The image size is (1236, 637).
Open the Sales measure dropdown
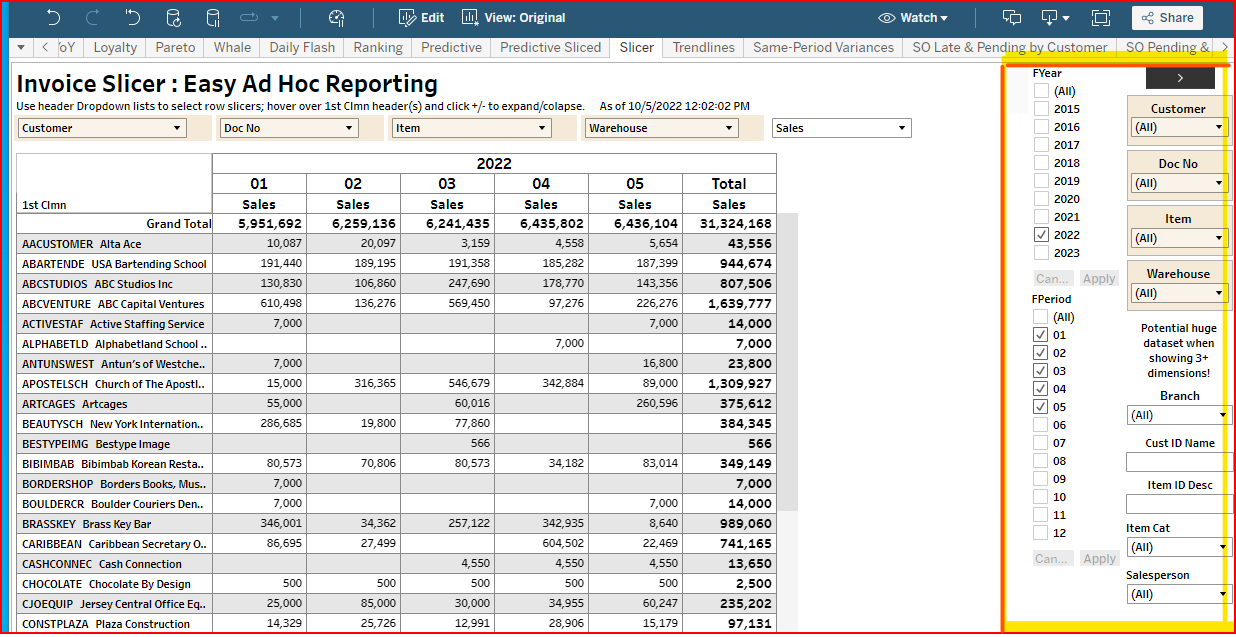(x=841, y=128)
